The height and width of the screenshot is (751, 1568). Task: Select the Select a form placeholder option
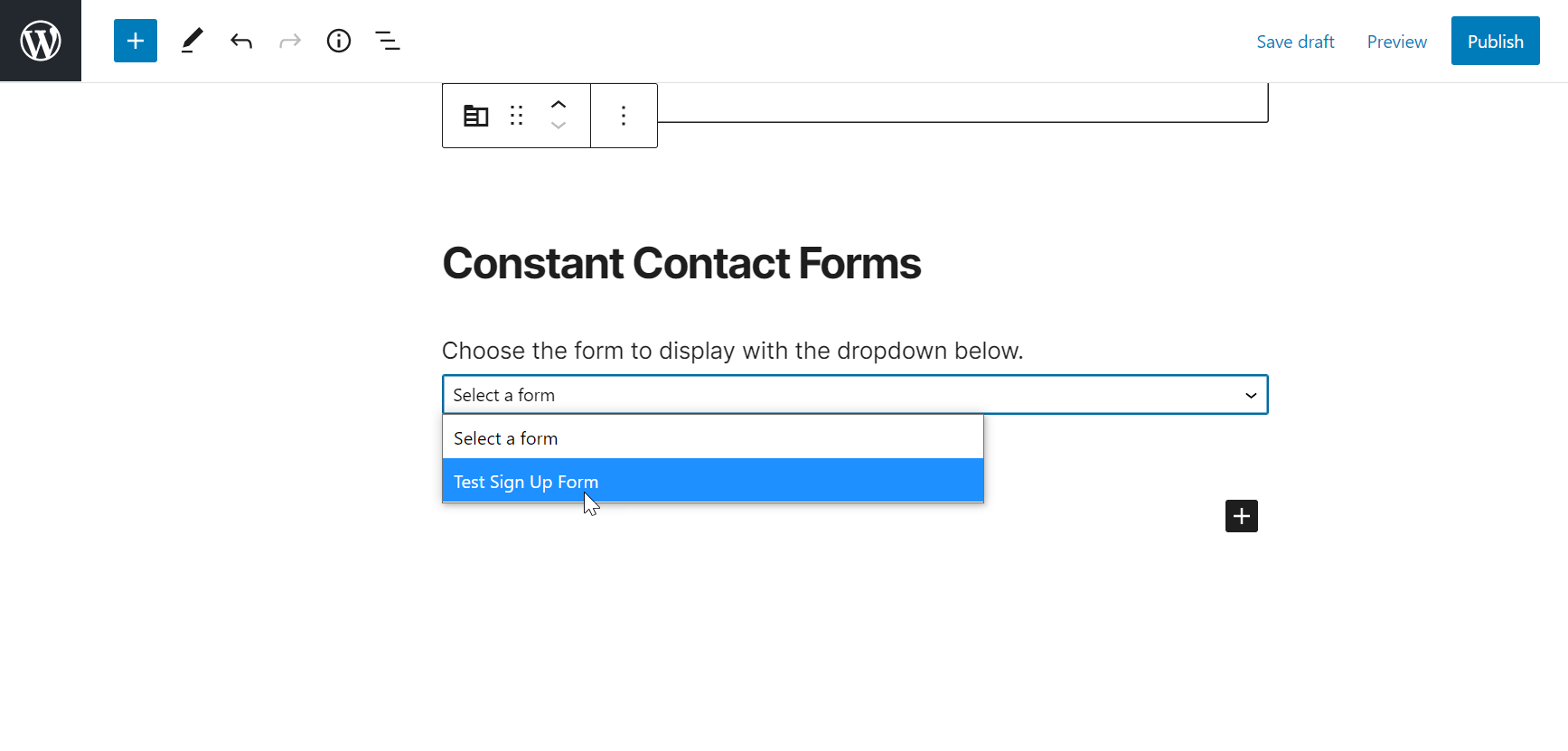pos(505,437)
